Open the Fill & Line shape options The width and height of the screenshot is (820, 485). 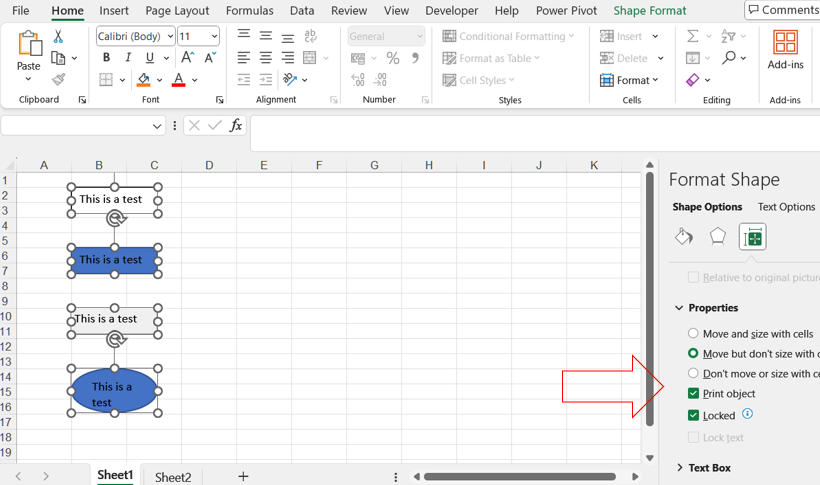click(x=684, y=237)
